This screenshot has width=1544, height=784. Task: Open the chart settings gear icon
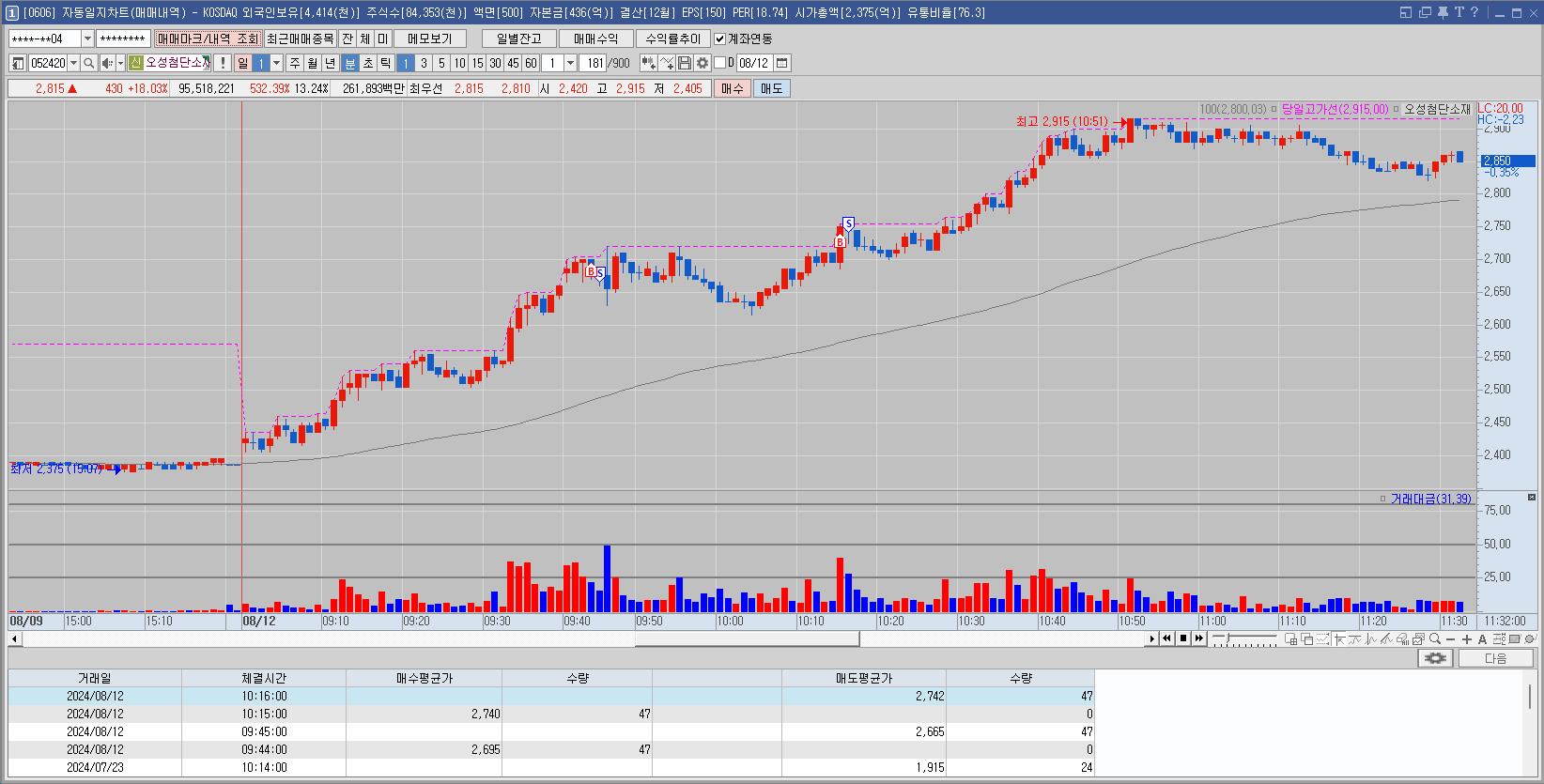[x=702, y=63]
